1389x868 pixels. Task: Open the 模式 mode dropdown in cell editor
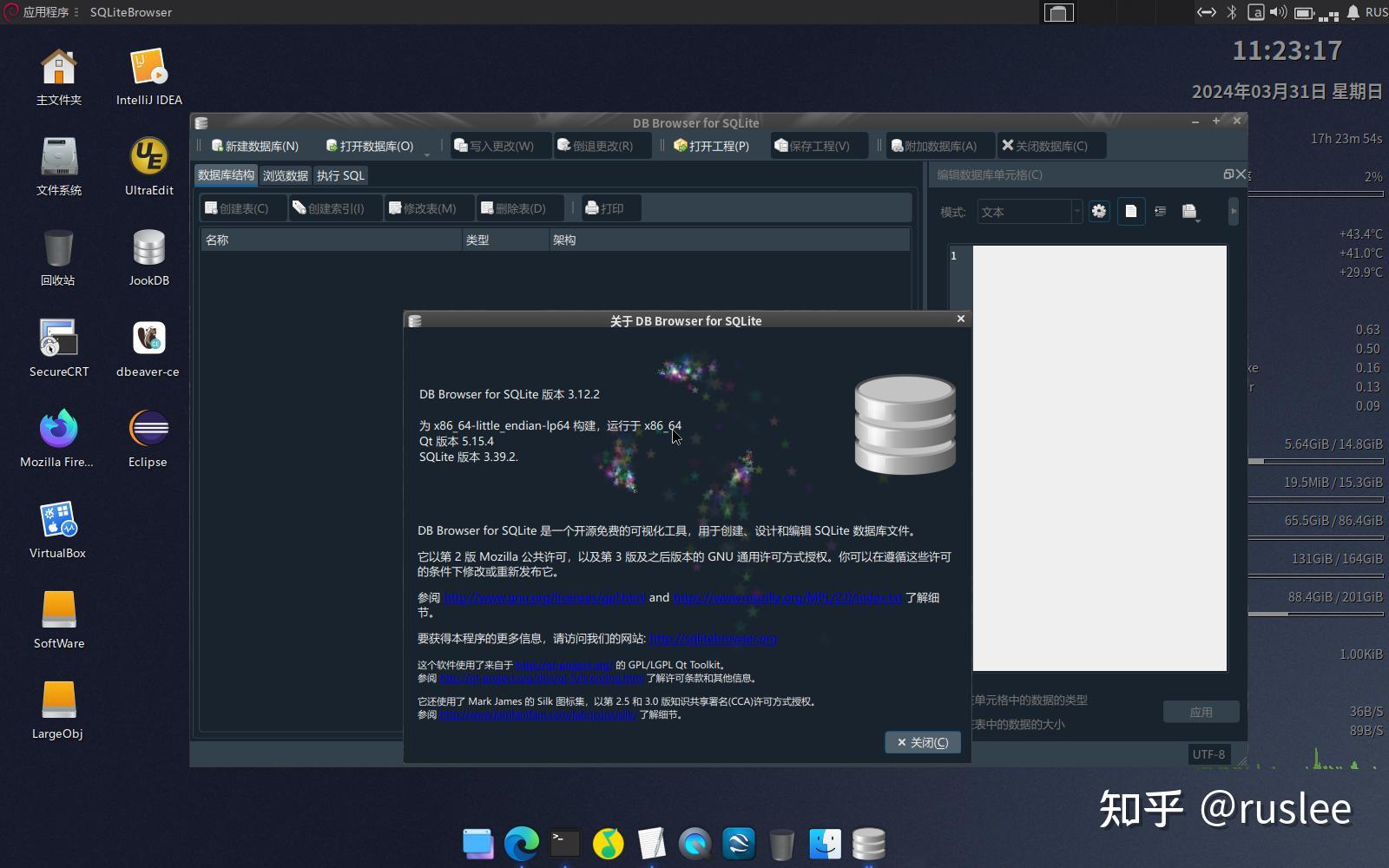pyautogui.click(x=1029, y=211)
